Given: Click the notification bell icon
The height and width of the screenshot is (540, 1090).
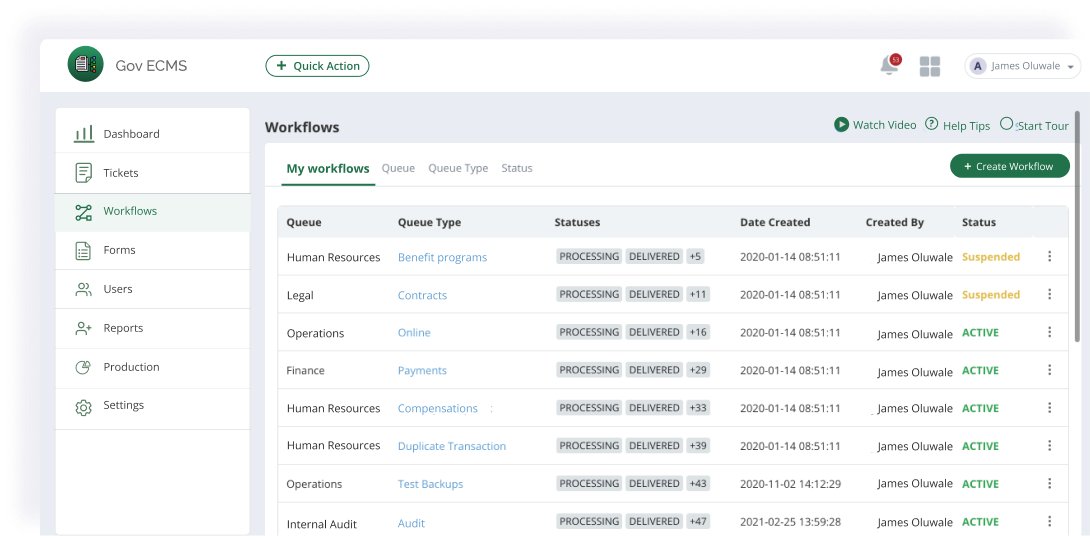Looking at the screenshot, I should [888, 66].
